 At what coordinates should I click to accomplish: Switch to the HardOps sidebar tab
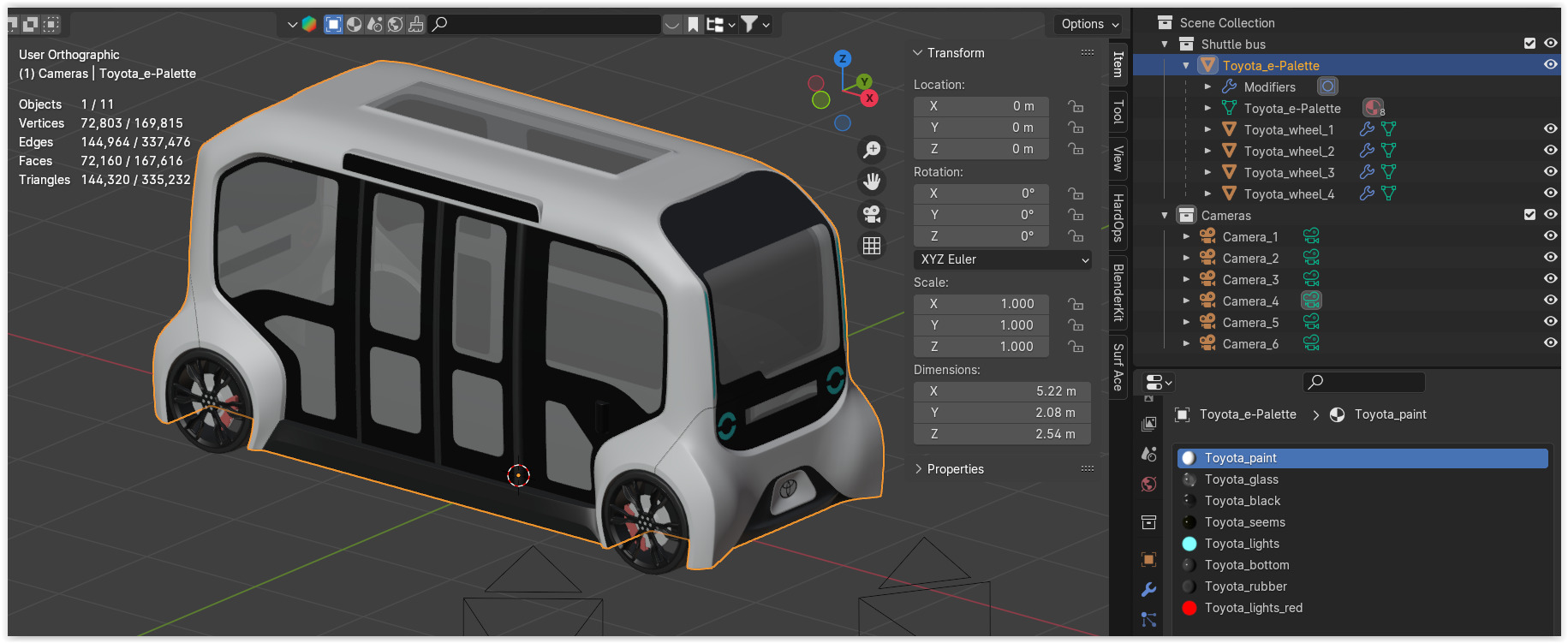1118,217
